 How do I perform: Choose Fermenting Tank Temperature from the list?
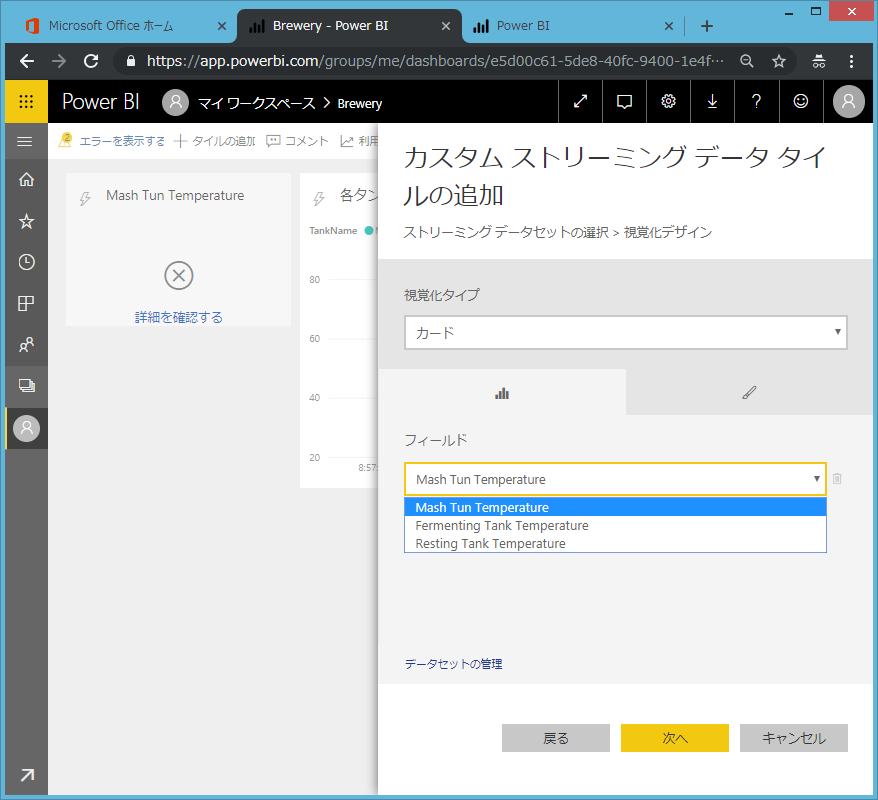pyautogui.click(x=615, y=525)
